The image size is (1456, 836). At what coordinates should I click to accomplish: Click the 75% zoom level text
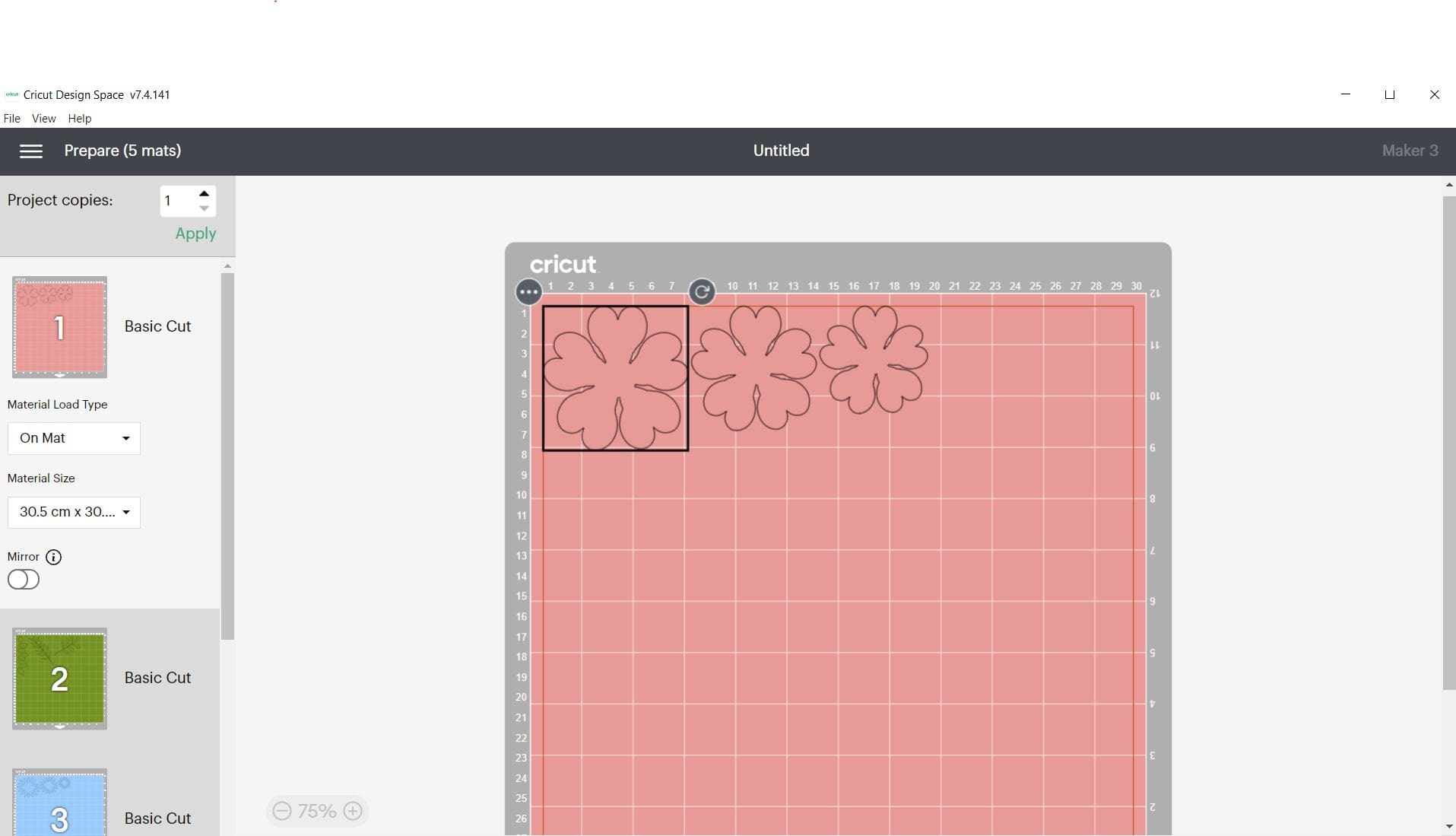(x=317, y=811)
